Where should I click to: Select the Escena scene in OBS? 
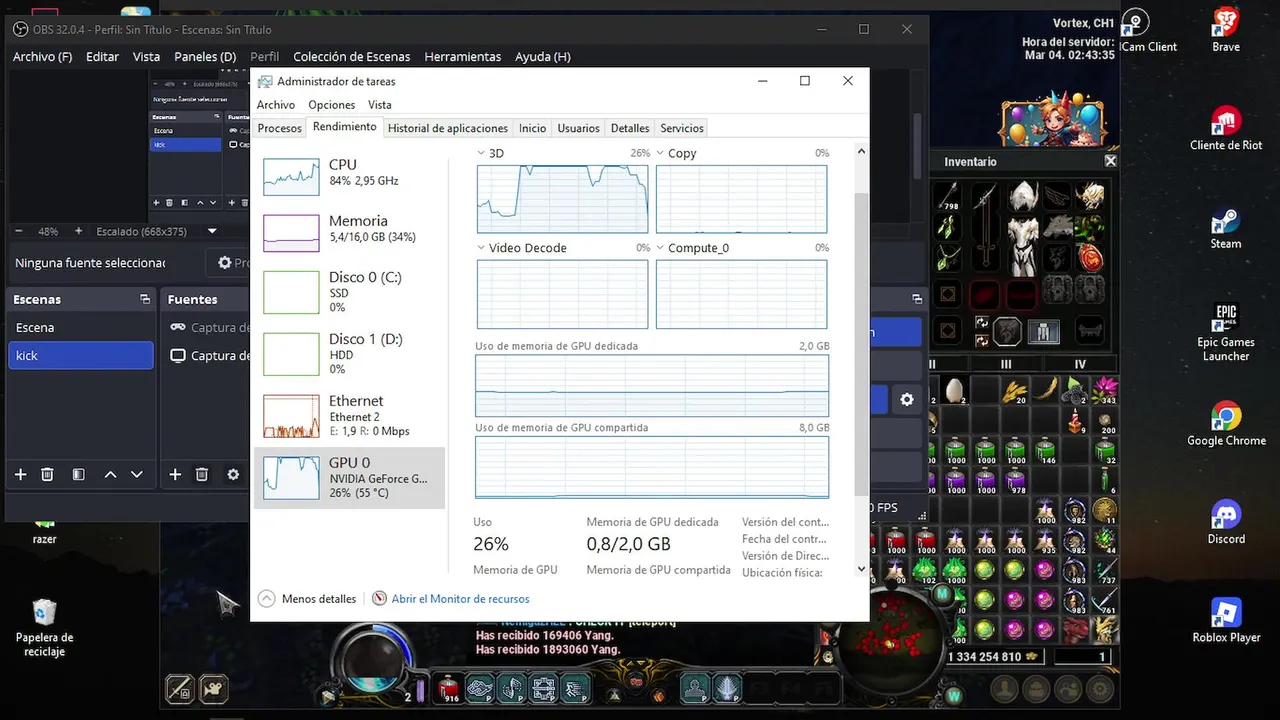81,327
